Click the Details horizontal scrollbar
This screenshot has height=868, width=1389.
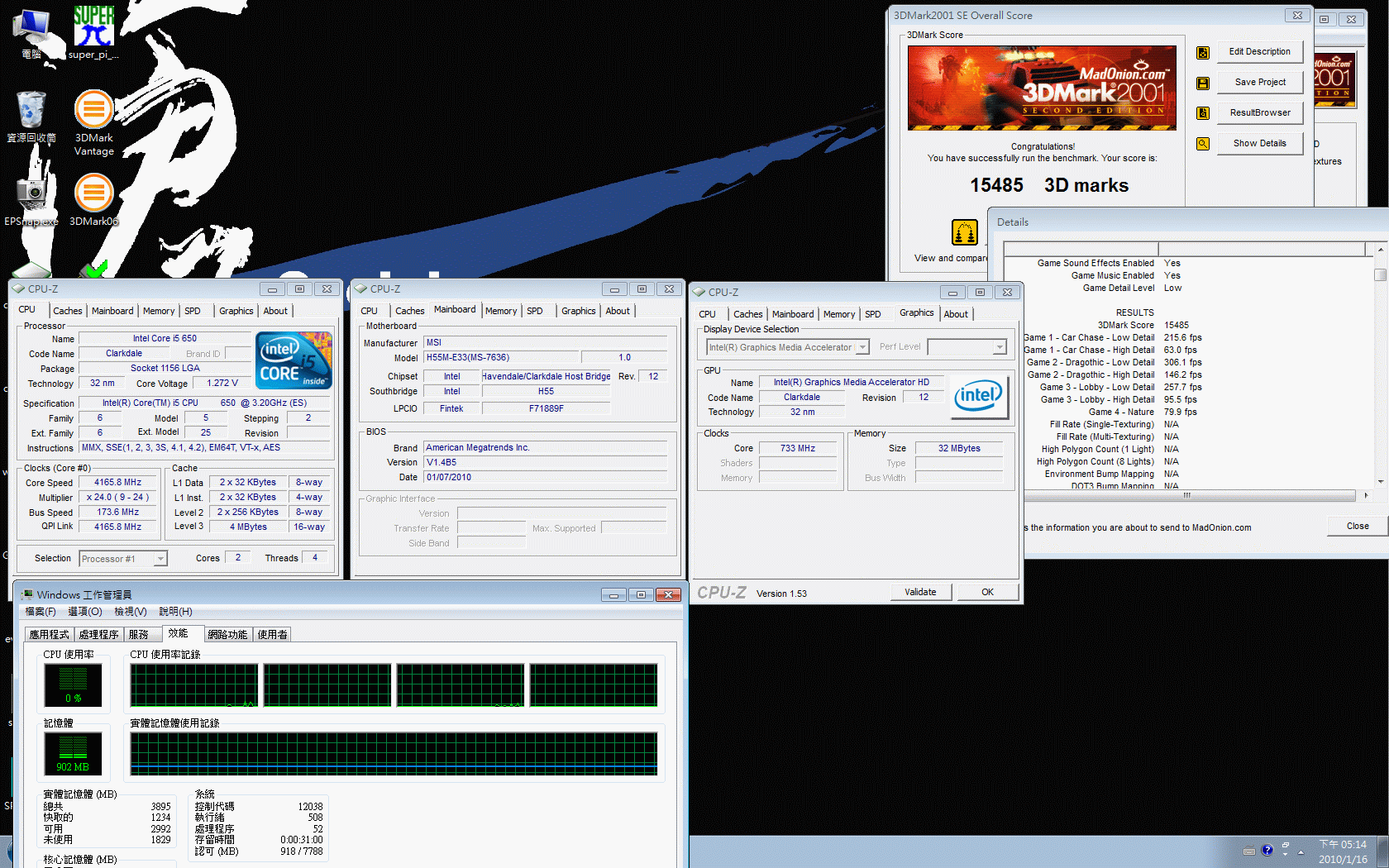click(x=1186, y=496)
